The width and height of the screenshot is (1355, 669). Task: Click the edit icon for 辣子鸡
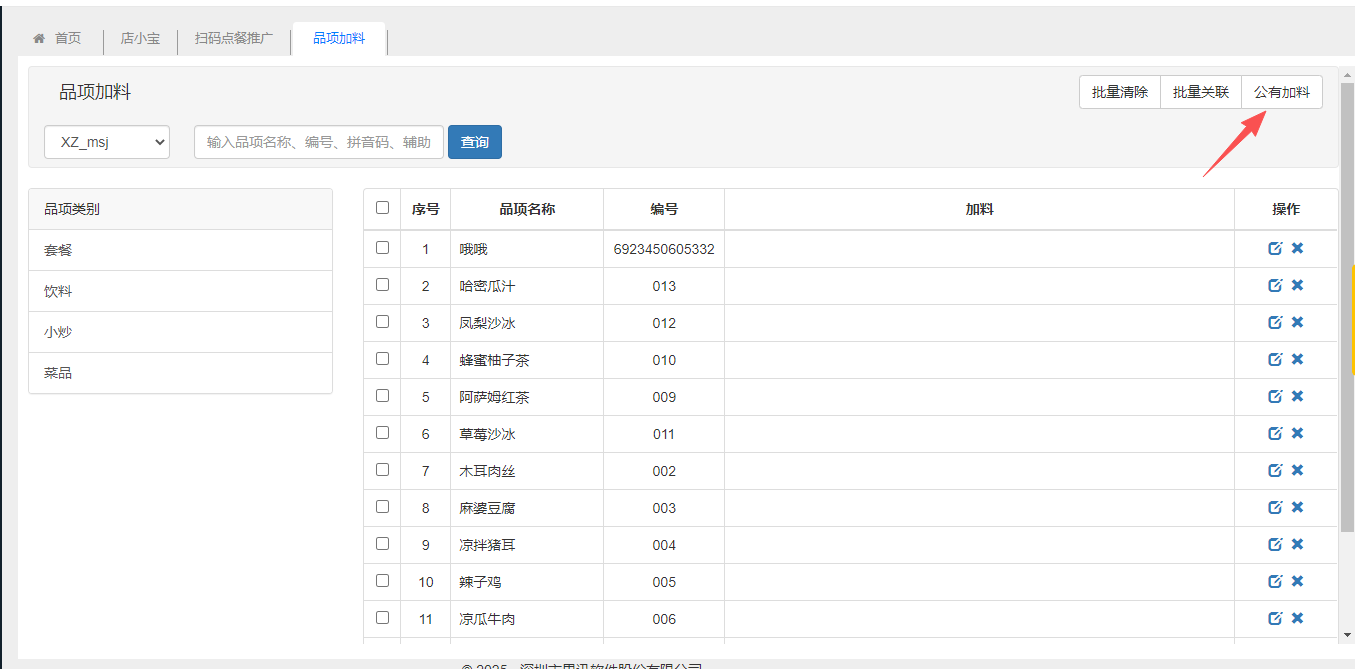point(1275,582)
